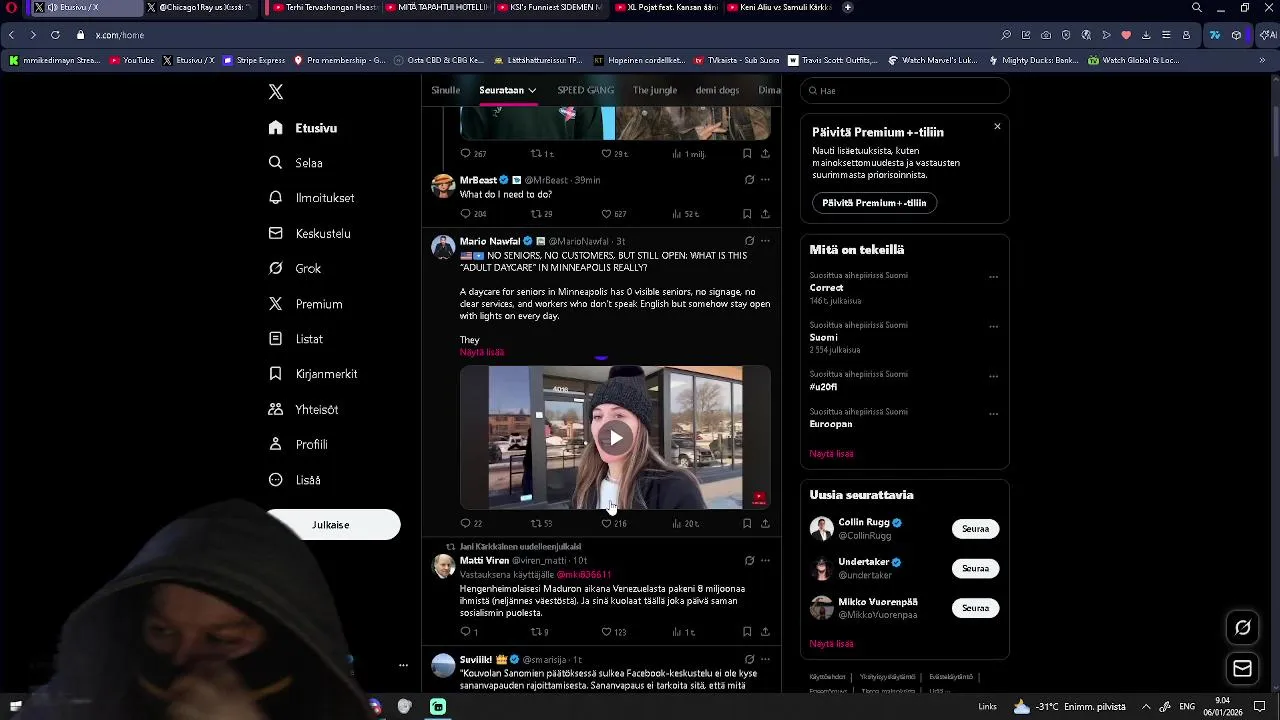Open a new browser tab
Screen dimensions: 1280x720
coord(848,7)
